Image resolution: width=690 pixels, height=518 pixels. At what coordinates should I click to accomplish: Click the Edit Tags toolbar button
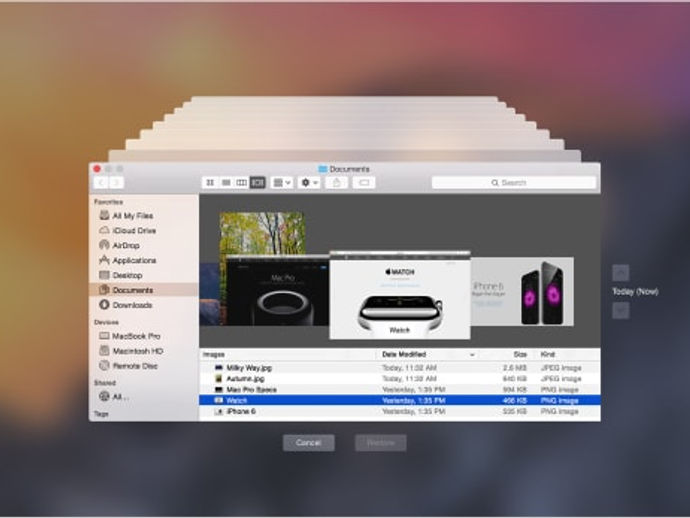click(x=364, y=183)
